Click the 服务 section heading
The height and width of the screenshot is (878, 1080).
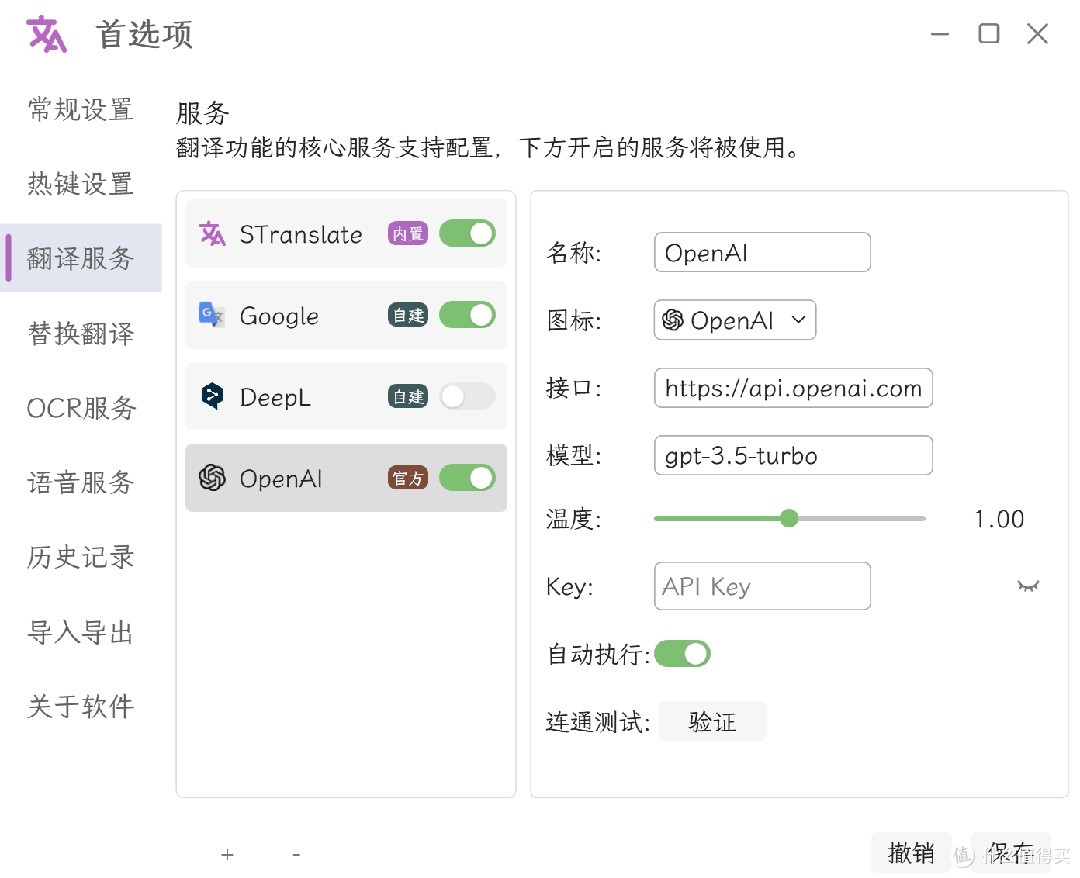click(202, 113)
